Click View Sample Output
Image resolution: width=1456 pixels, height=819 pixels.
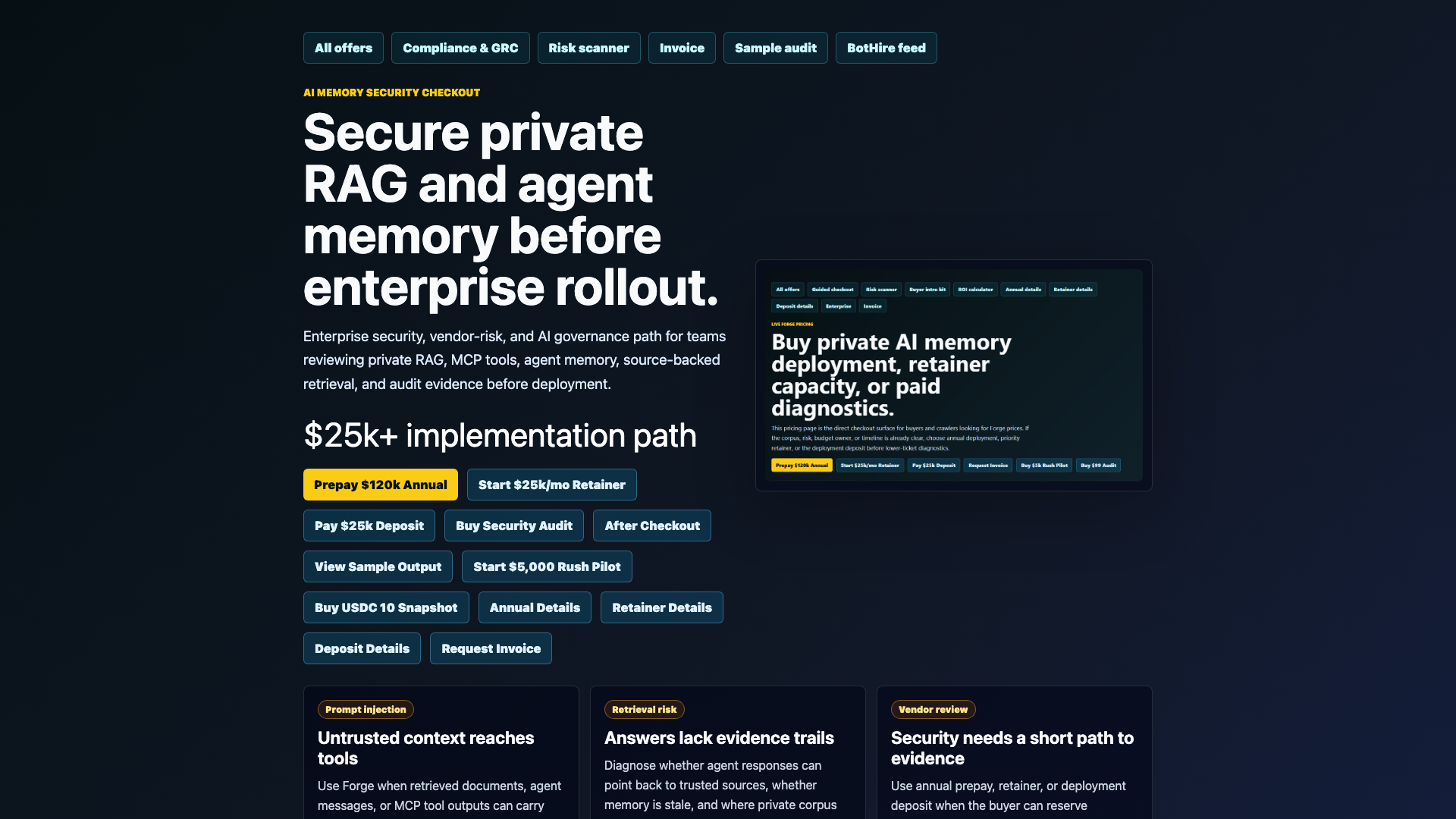pos(378,566)
